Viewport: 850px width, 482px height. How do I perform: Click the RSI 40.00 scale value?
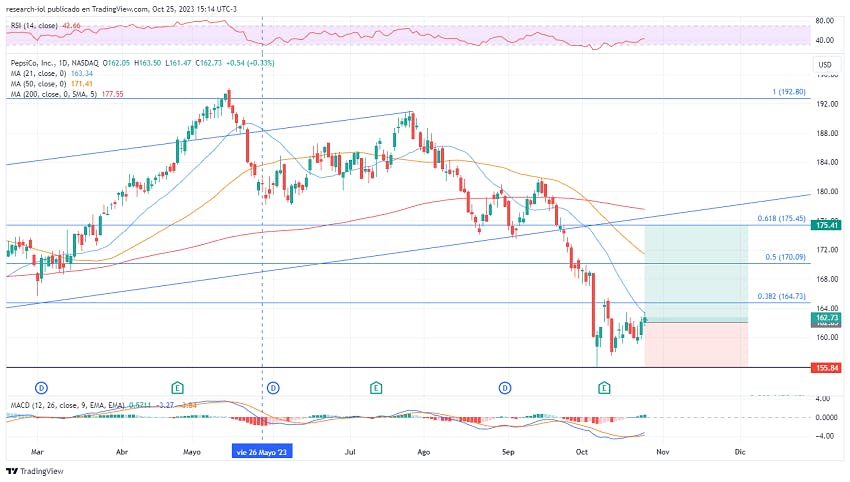tap(825, 40)
